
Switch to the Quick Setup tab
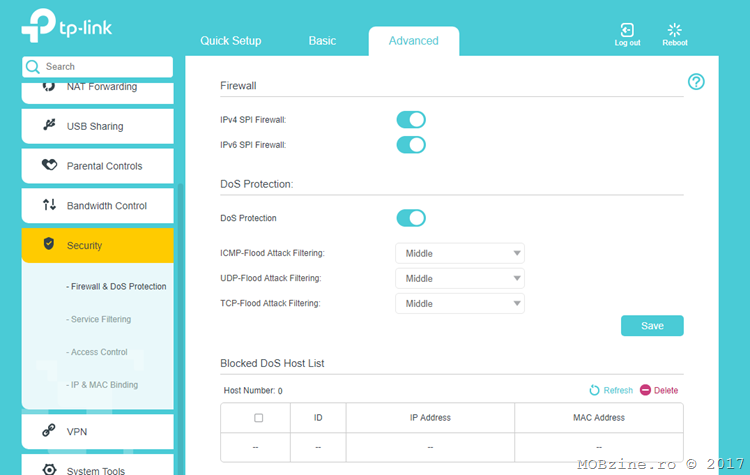click(230, 41)
